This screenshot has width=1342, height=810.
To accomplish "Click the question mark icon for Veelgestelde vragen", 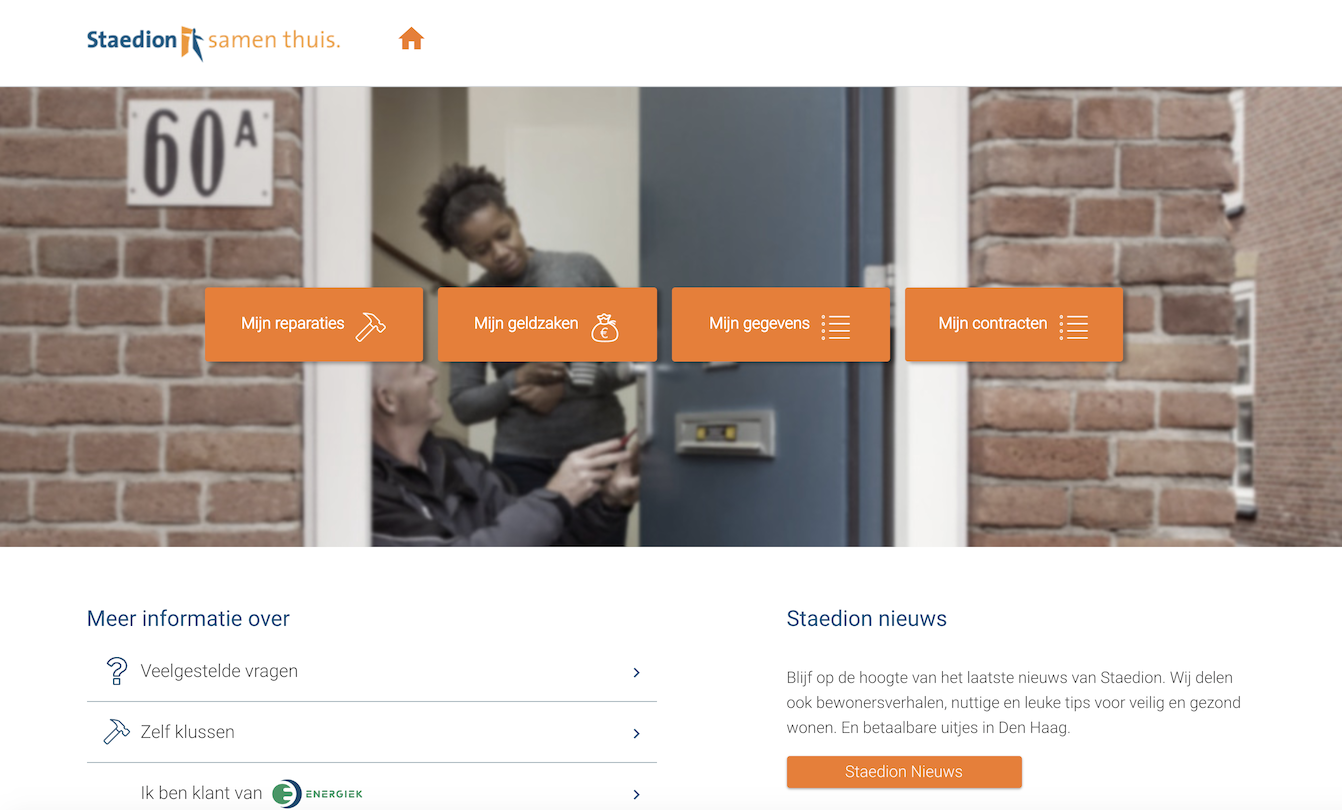I will [x=117, y=671].
